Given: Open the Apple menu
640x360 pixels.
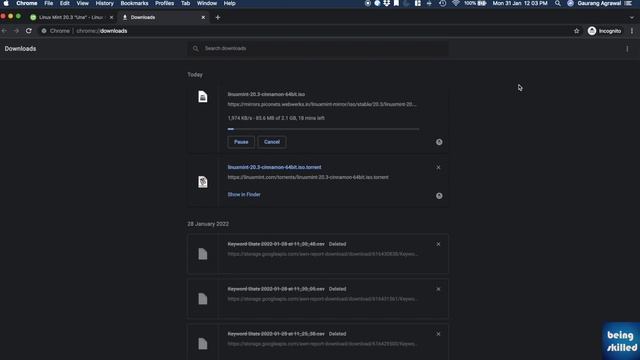Looking at the screenshot, I should 6,3.
